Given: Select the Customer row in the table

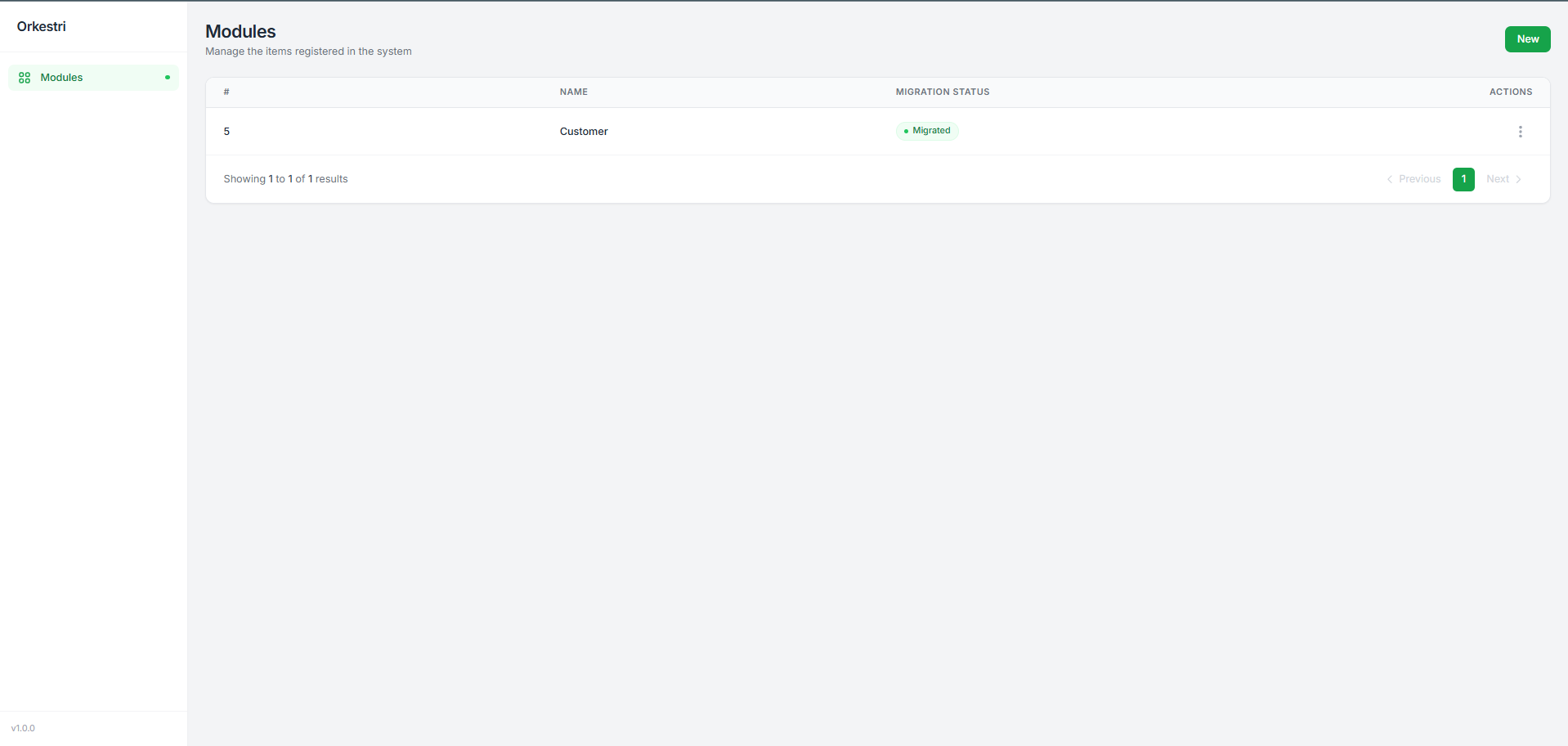Looking at the screenshot, I should pos(584,131).
